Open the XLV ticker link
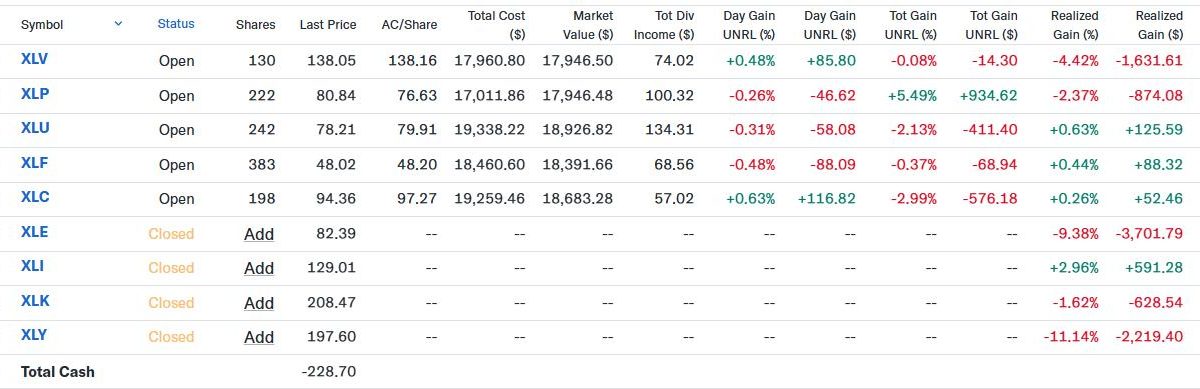 coord(35,59)
